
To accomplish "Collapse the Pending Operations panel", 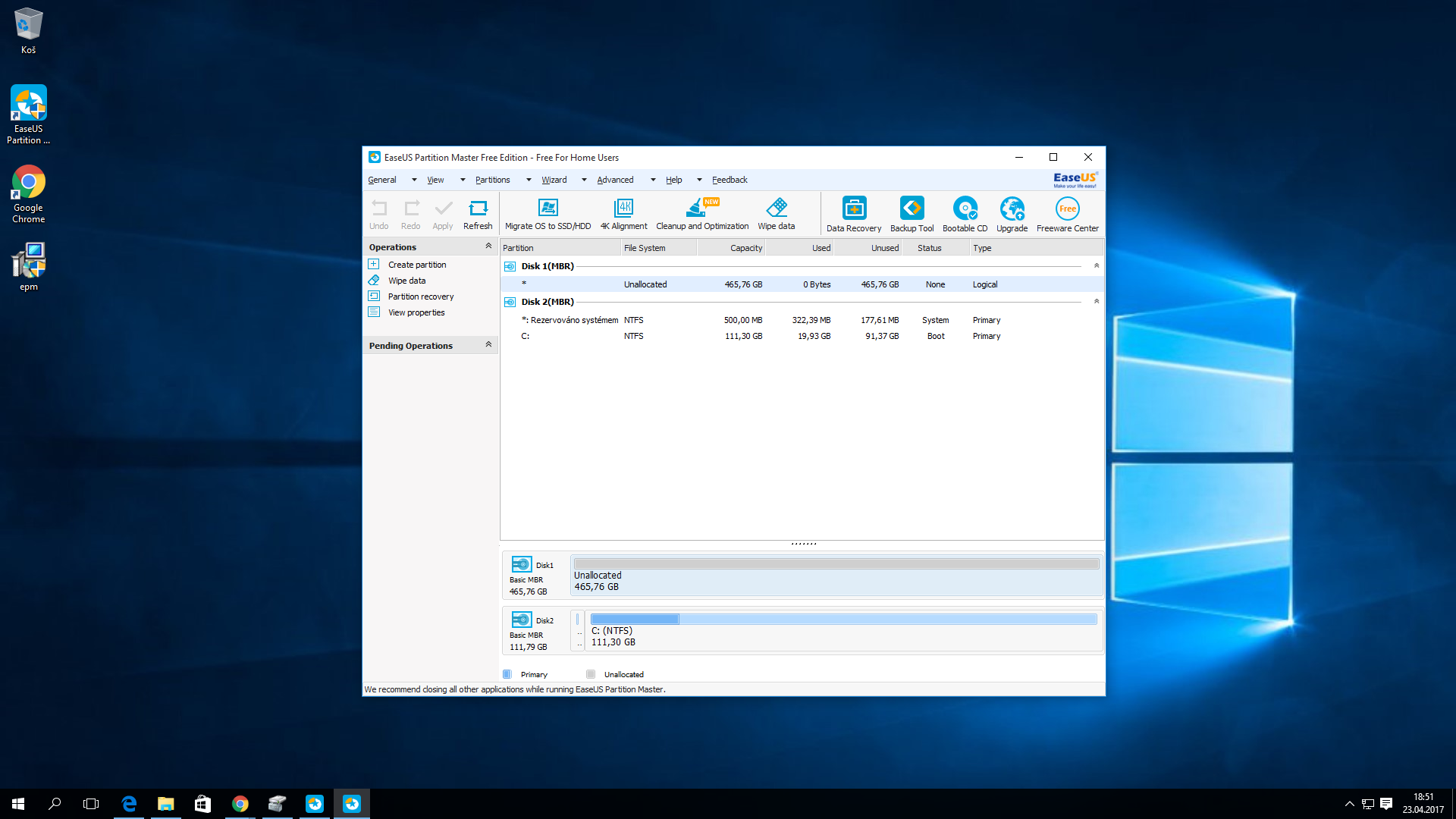I will tap(488, 345).
